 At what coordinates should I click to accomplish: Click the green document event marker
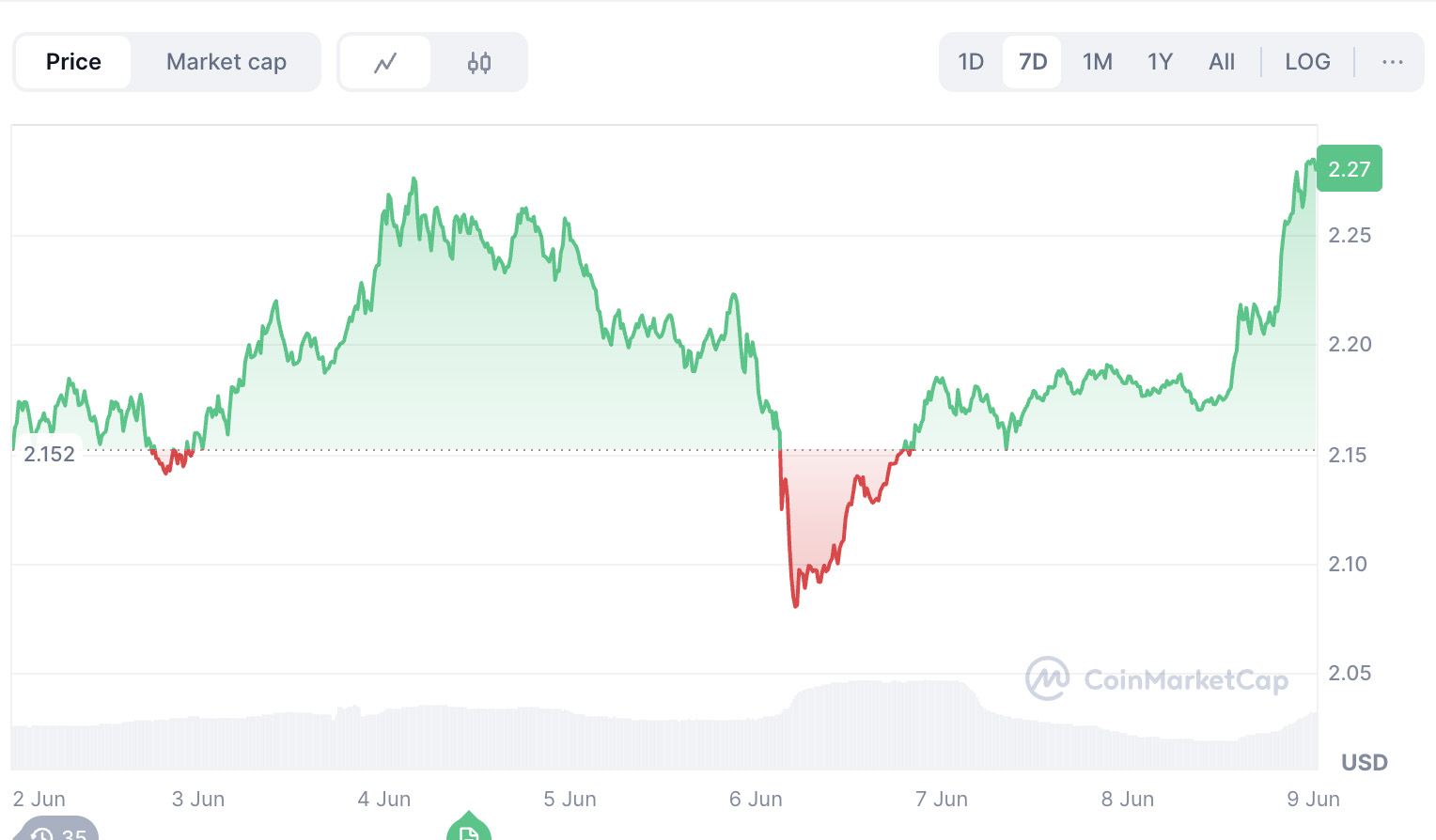point(468,831)
